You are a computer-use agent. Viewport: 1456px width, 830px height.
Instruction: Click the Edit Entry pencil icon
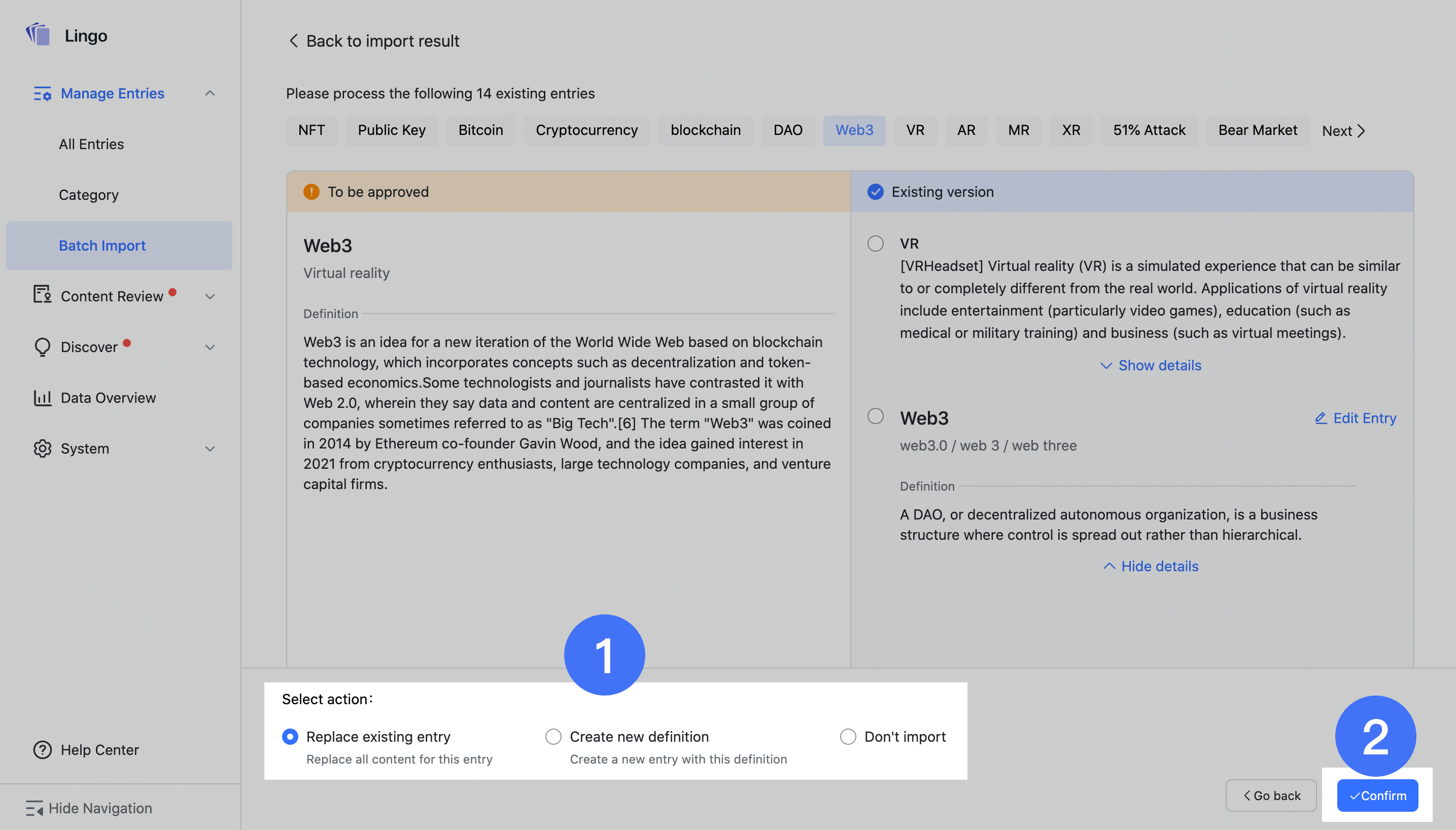point(1321,418)
